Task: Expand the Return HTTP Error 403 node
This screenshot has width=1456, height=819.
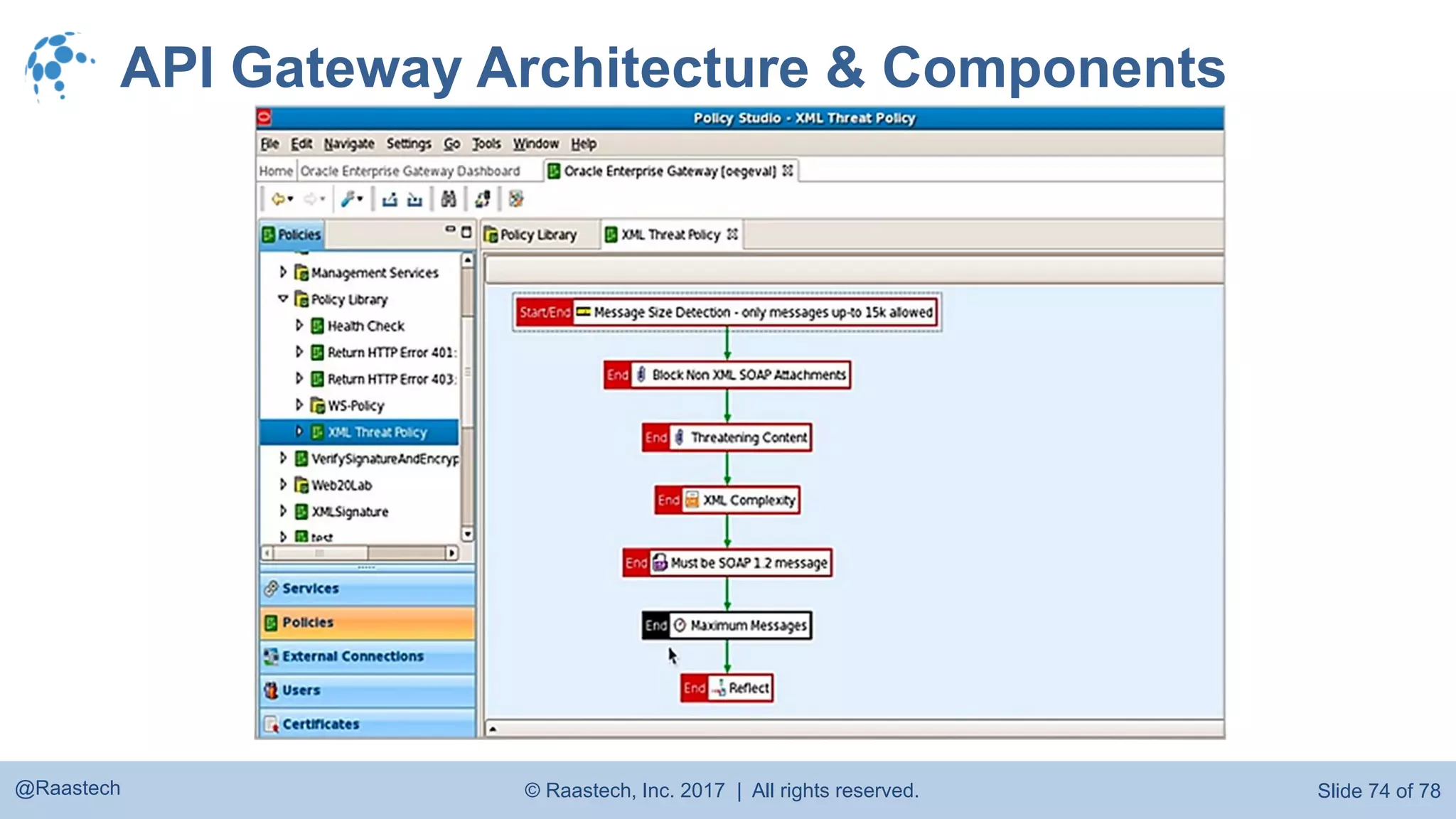Action: tap(299, 378)
